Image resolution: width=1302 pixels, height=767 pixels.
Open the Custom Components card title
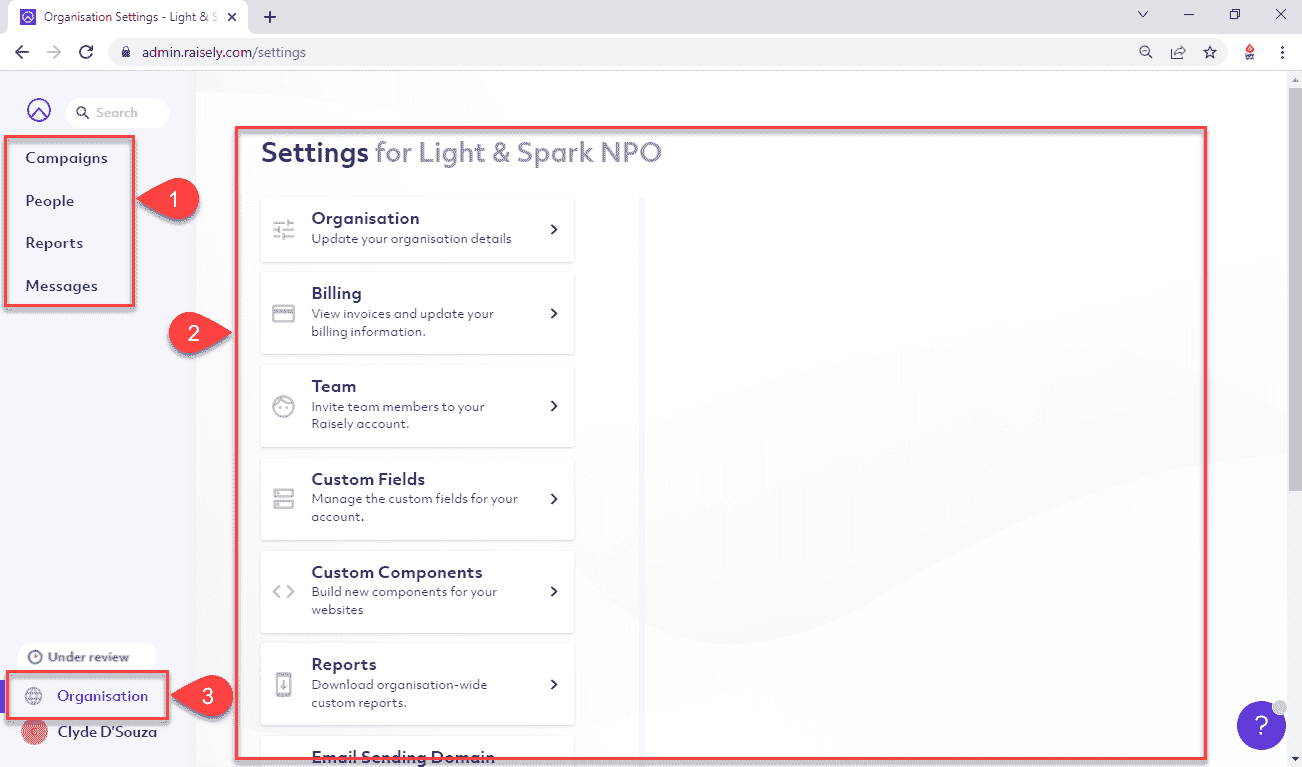[x=397, y=572]
